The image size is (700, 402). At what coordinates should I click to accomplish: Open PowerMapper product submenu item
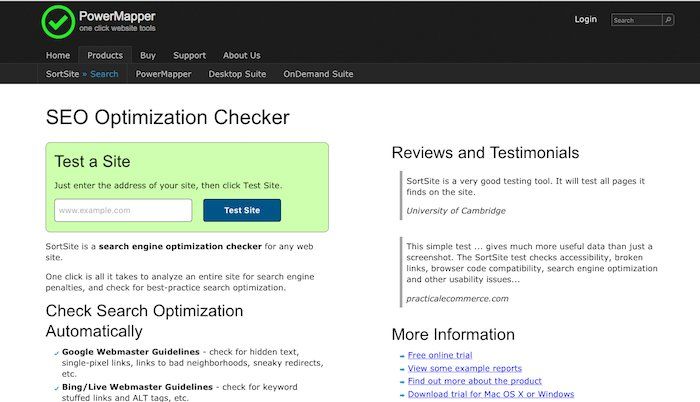[x=163, y=74]
